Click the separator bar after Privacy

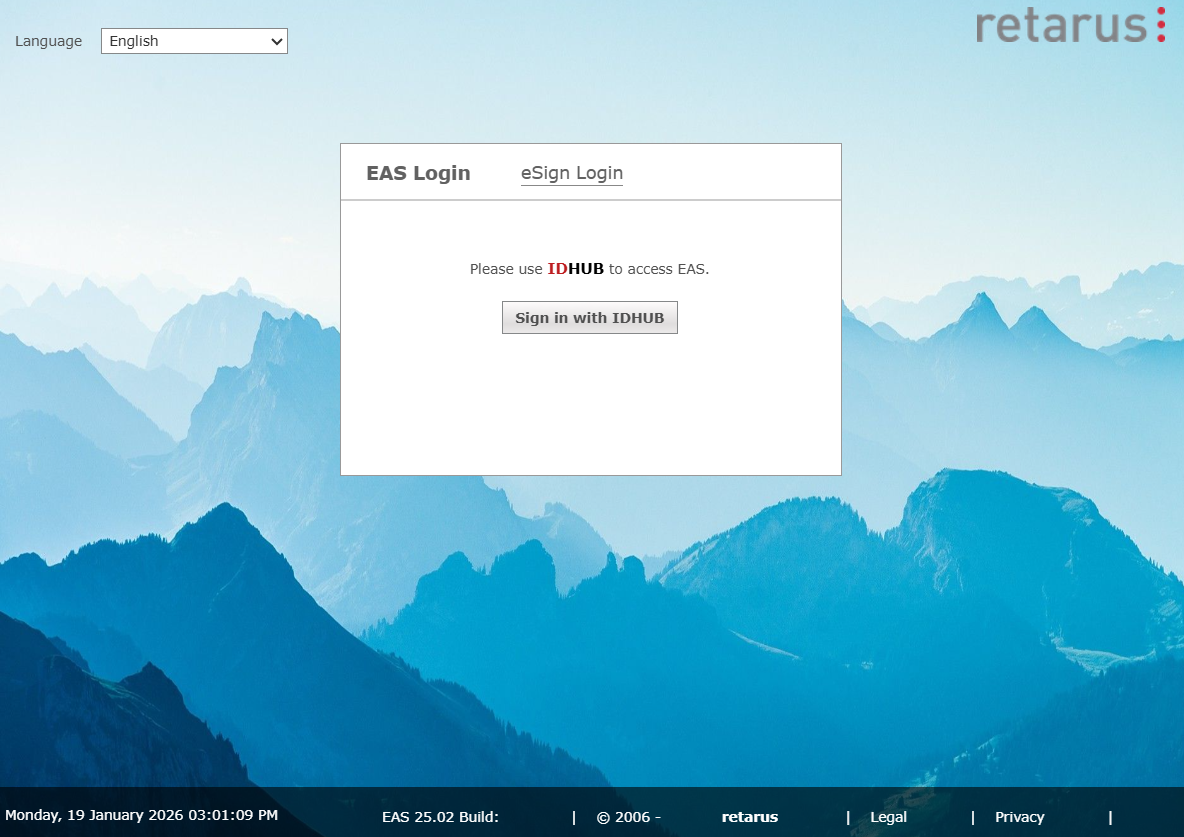1110,817
